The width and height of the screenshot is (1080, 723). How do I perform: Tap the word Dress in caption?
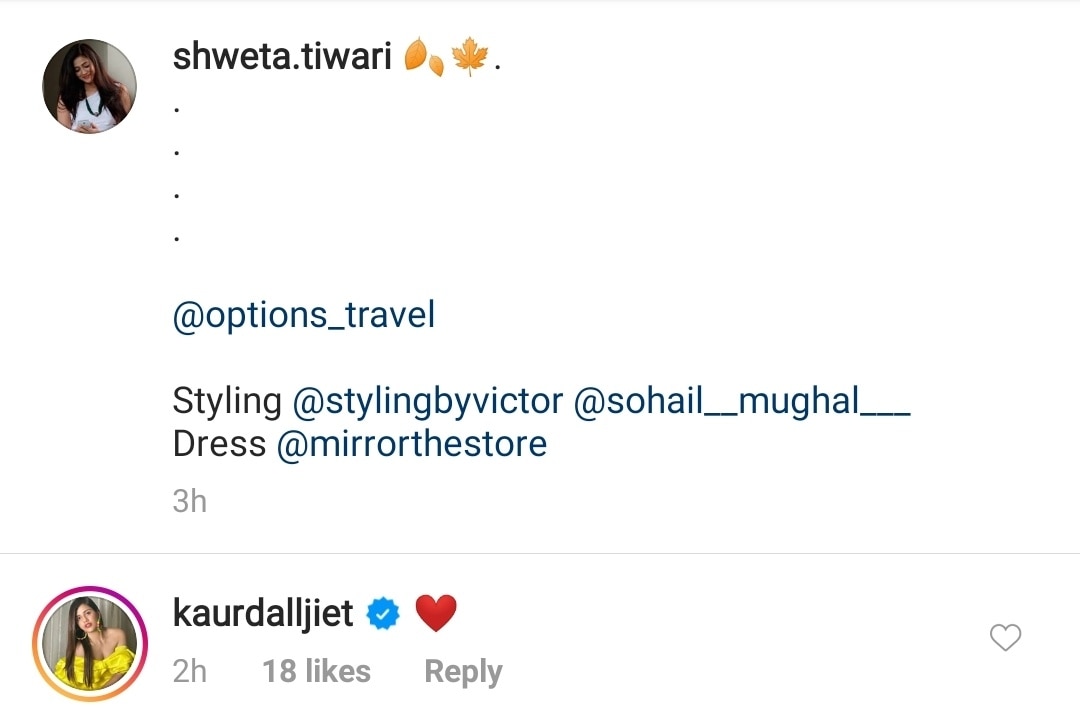click(x=219, y=444)
